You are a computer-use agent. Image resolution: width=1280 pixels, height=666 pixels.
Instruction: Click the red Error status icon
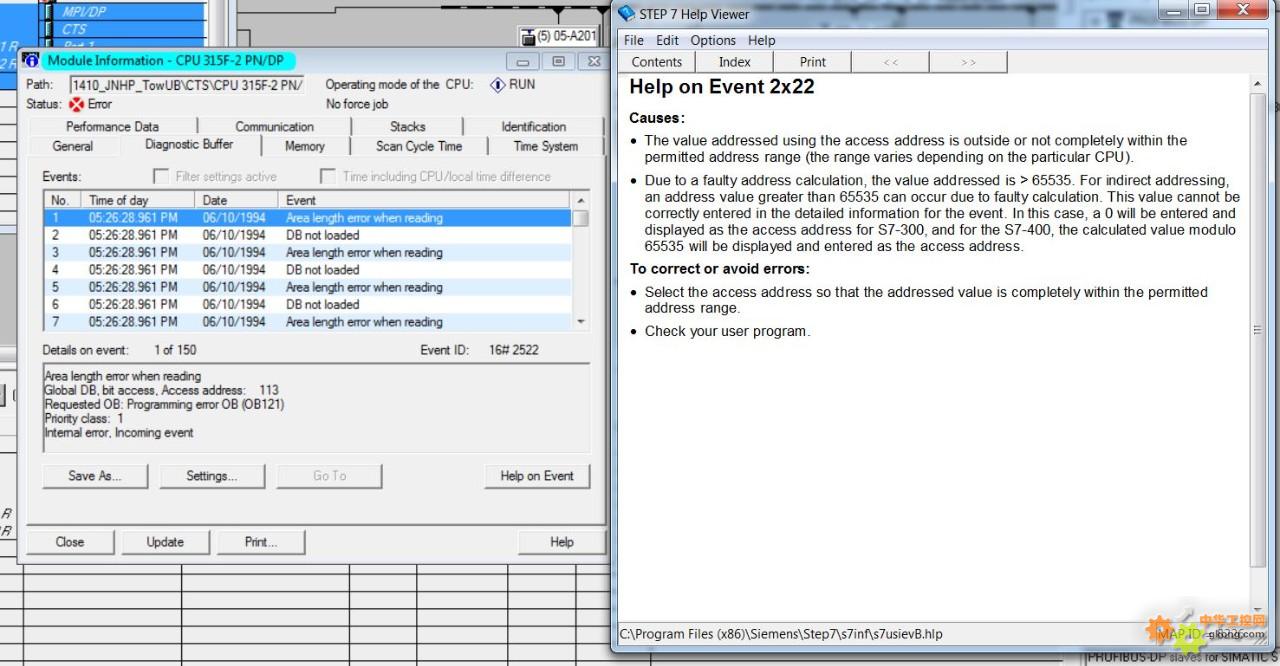(76, 104)
